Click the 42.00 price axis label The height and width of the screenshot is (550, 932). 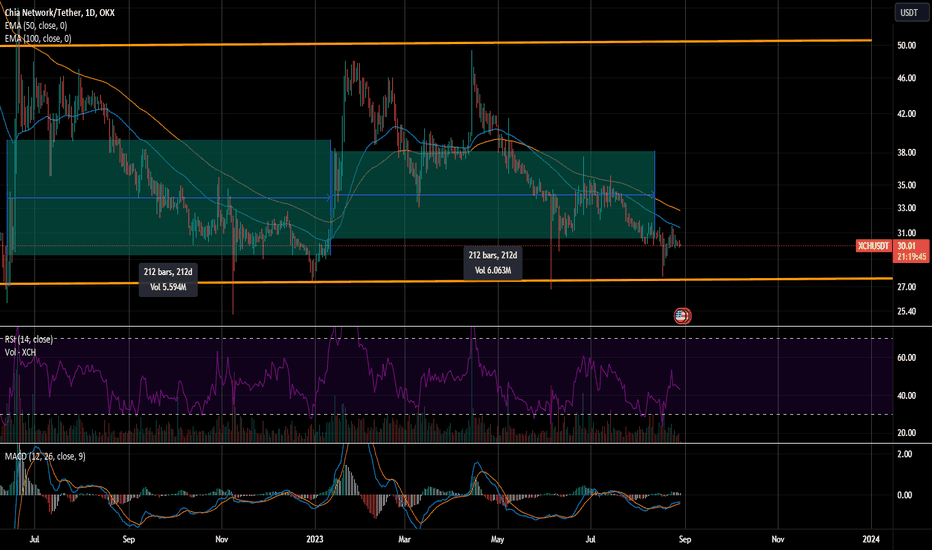click(x=906, y=114)
